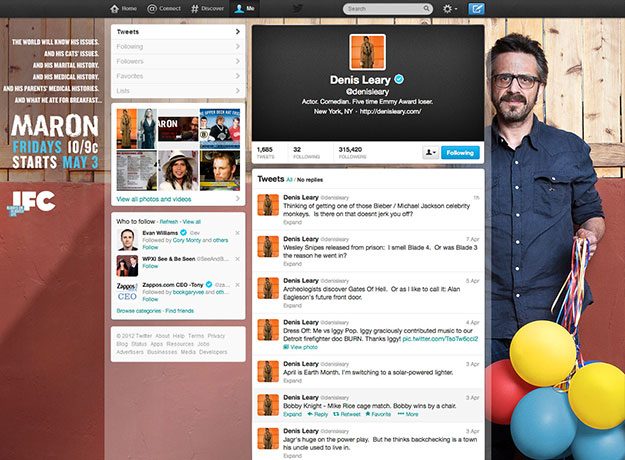Viewport: 625px width, 460px height.
Task: Favorite the Bobby Knight tweet
Action: pyautogui.click(x=378, y=414)
